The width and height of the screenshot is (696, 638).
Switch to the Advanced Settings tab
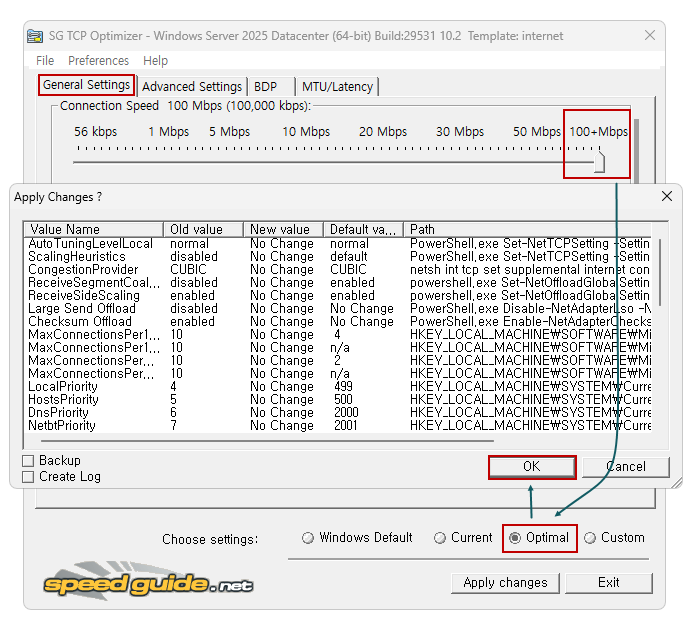point(192,87)
